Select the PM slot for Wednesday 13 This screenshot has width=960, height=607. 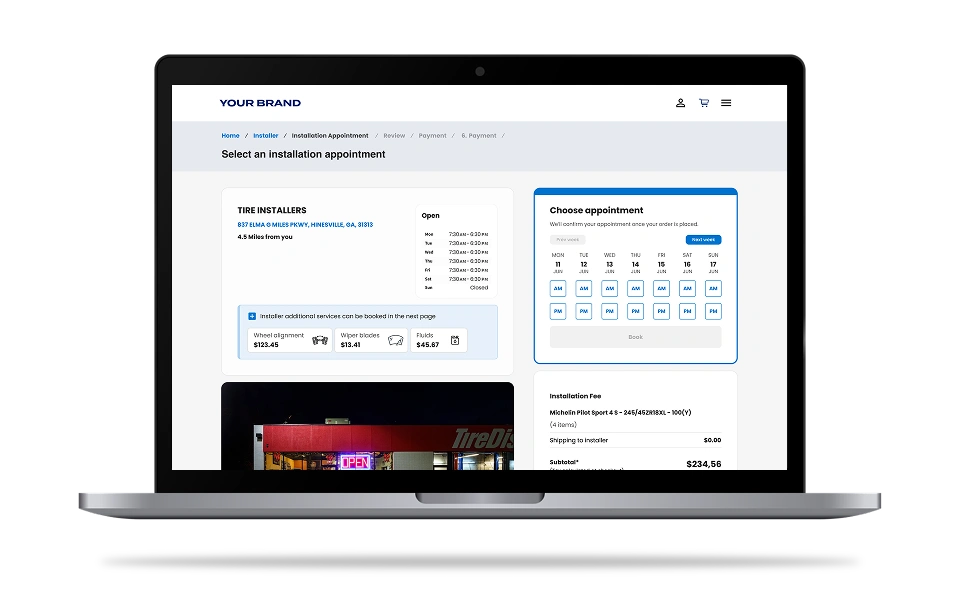(609, 312)
